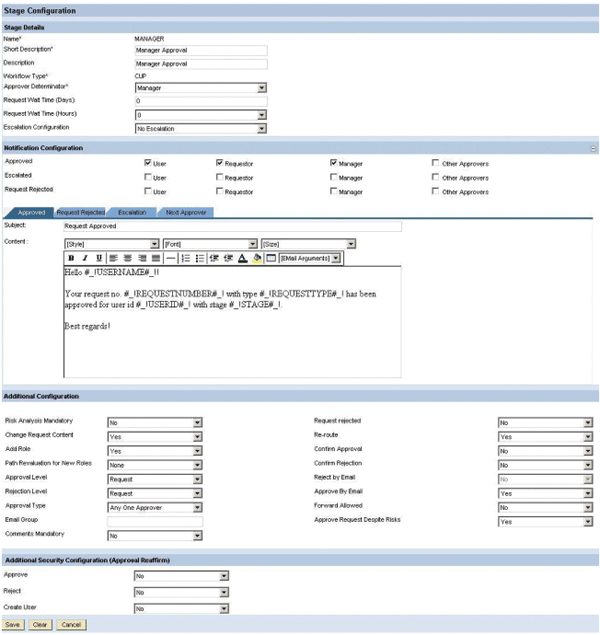Screen dimensions: 600x635
Task: Tick Request Rejected Manager checkbox
Action: click(x=333, y=191)
